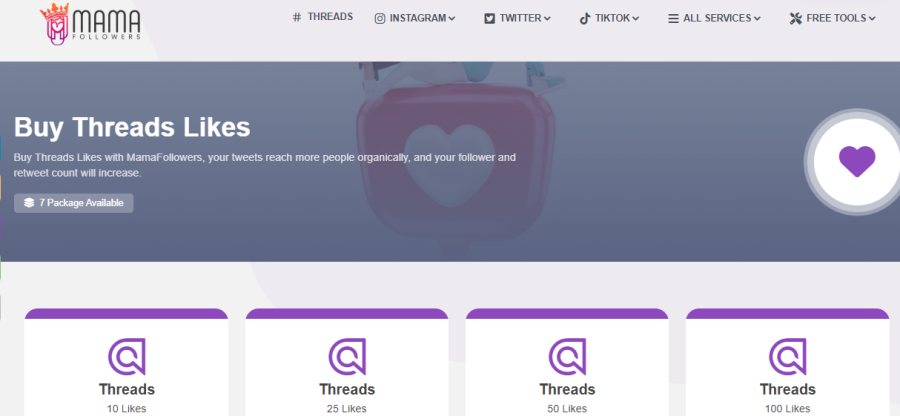Click the 7 Package Available badge

(73, 203)
